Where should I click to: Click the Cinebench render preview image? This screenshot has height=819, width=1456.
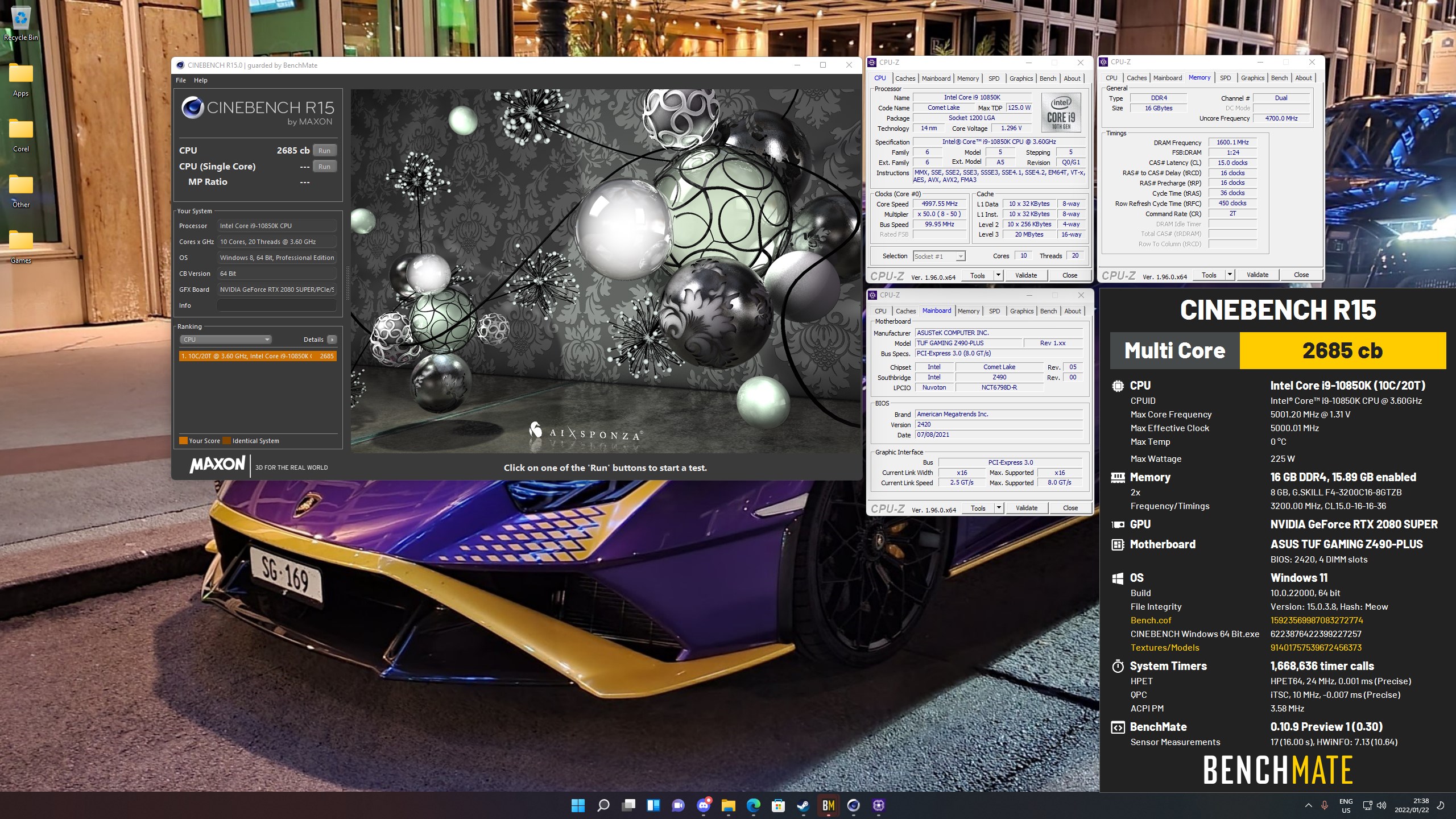606,271
